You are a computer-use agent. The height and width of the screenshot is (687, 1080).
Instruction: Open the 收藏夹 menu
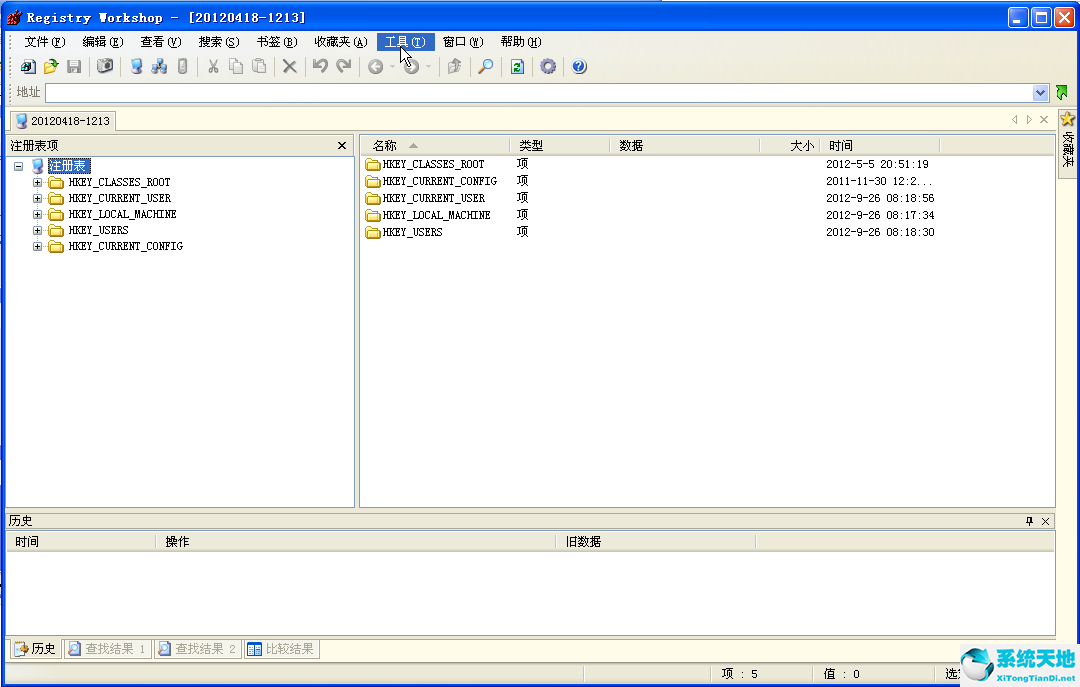(x=340, y=41)
